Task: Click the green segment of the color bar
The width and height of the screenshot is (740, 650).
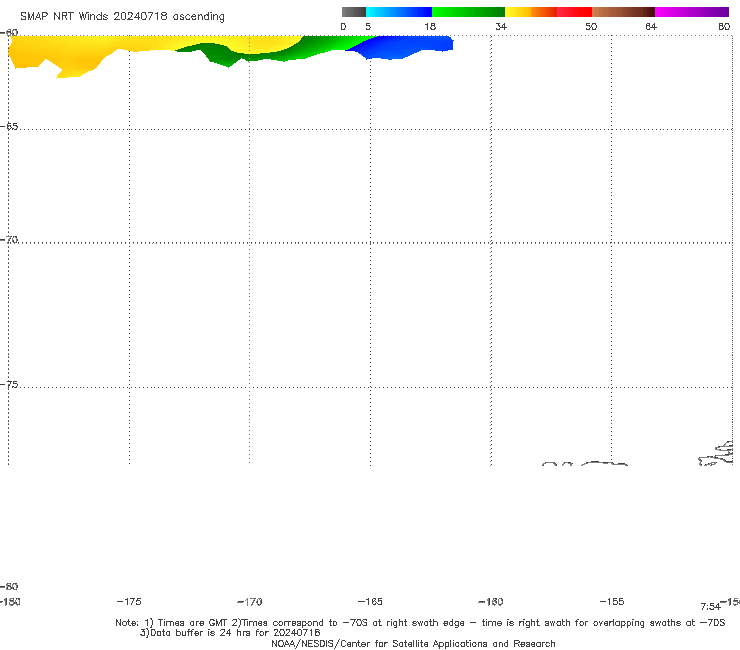Action: (468, 12)
